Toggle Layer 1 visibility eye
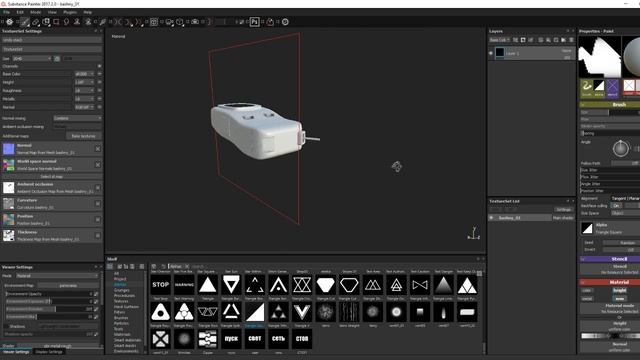The width and height of the screenshot is (640, 360). 491,53
